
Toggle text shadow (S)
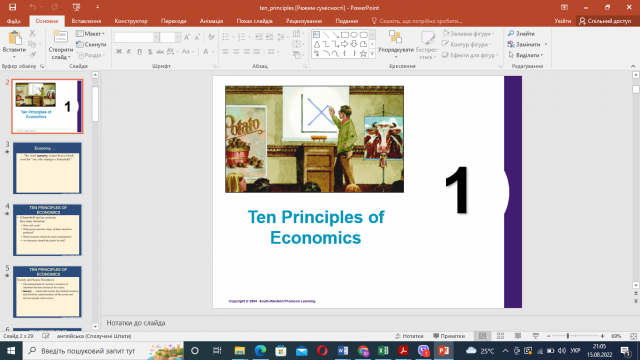click(x=150, y=51)
